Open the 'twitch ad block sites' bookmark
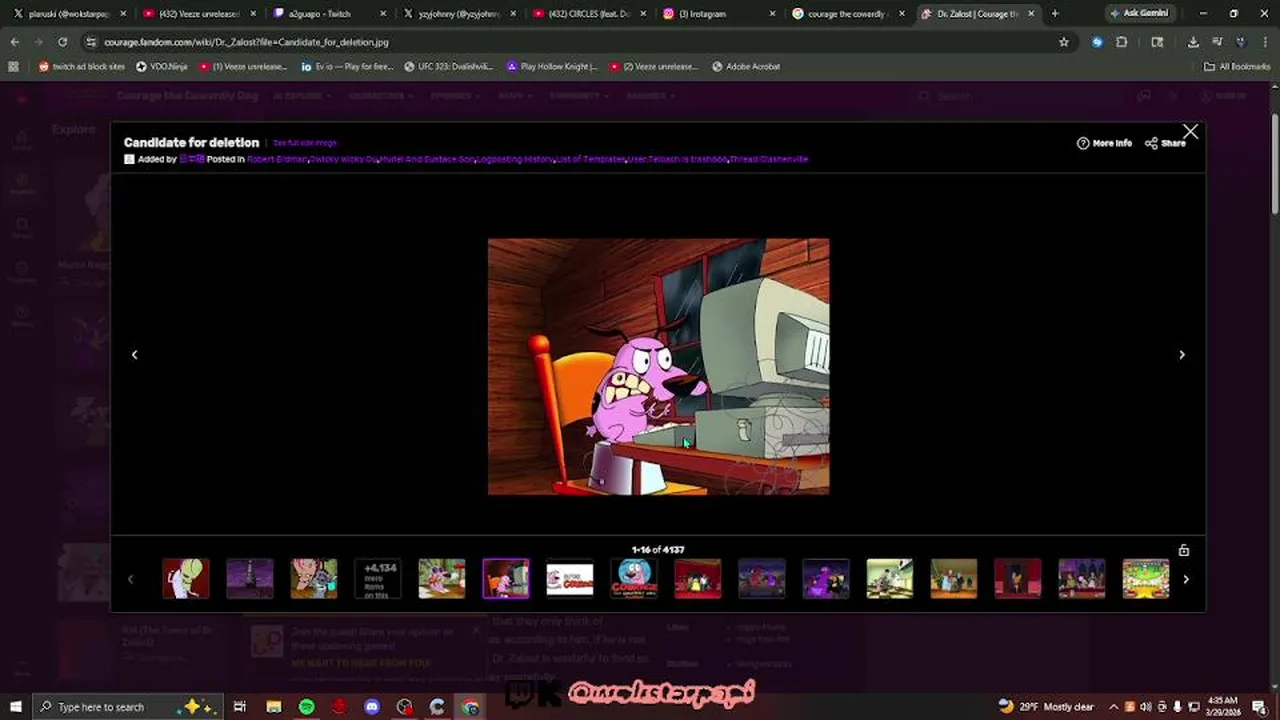The width and height of the screenshot is (1280, 720). (x=81, y=66)
